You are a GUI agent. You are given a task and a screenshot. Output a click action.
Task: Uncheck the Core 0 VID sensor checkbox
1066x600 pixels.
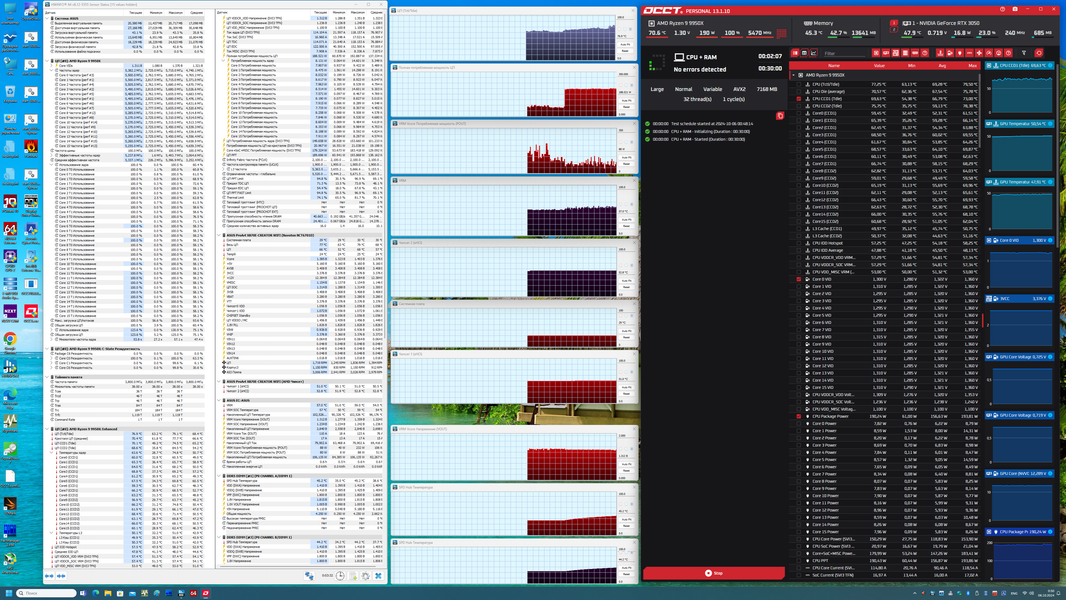point(798,279)
